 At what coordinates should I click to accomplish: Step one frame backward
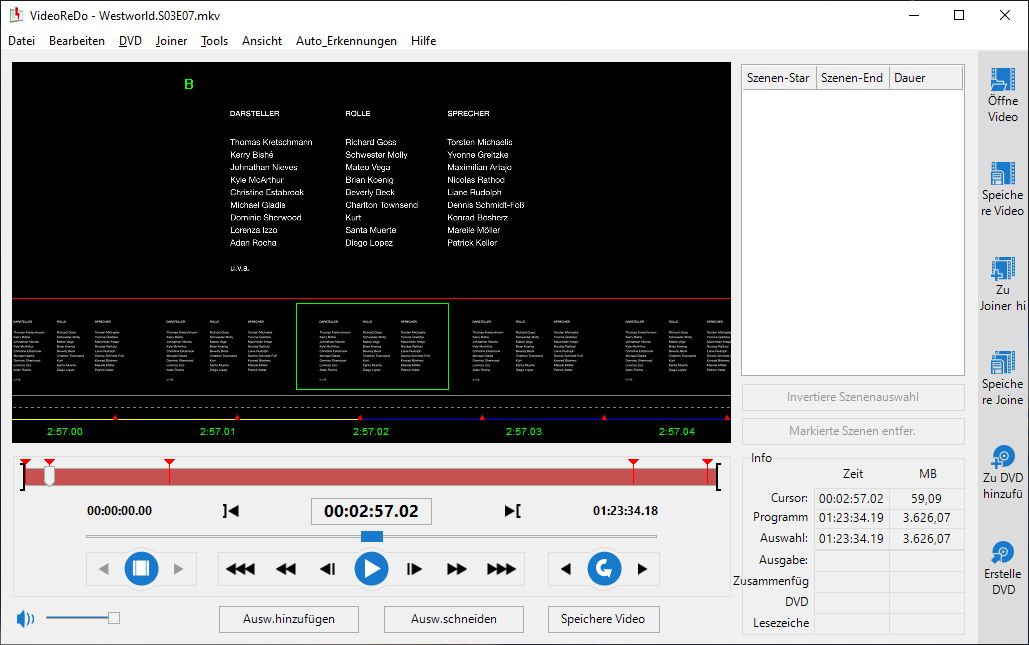pos(327,569)
